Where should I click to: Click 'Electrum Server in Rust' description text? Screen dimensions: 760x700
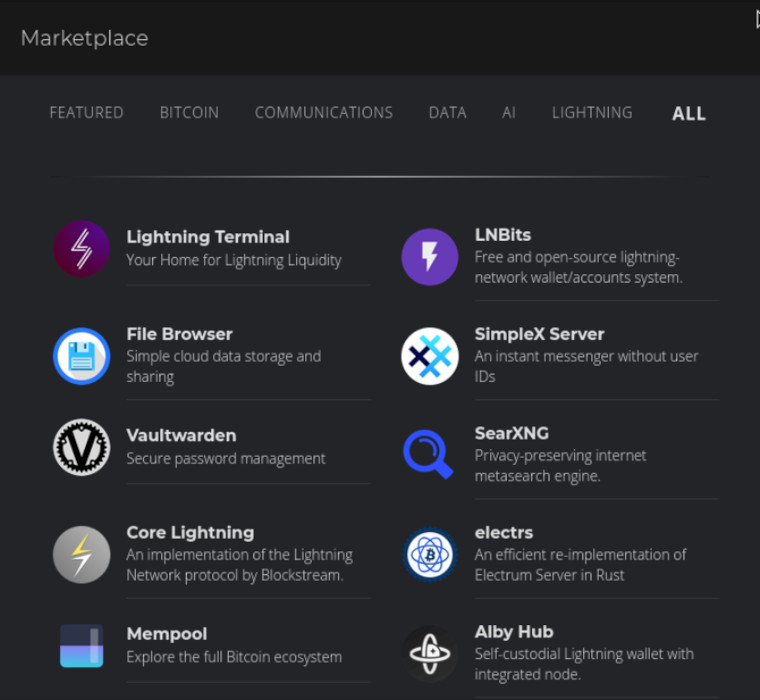click(x=549, y=575)
